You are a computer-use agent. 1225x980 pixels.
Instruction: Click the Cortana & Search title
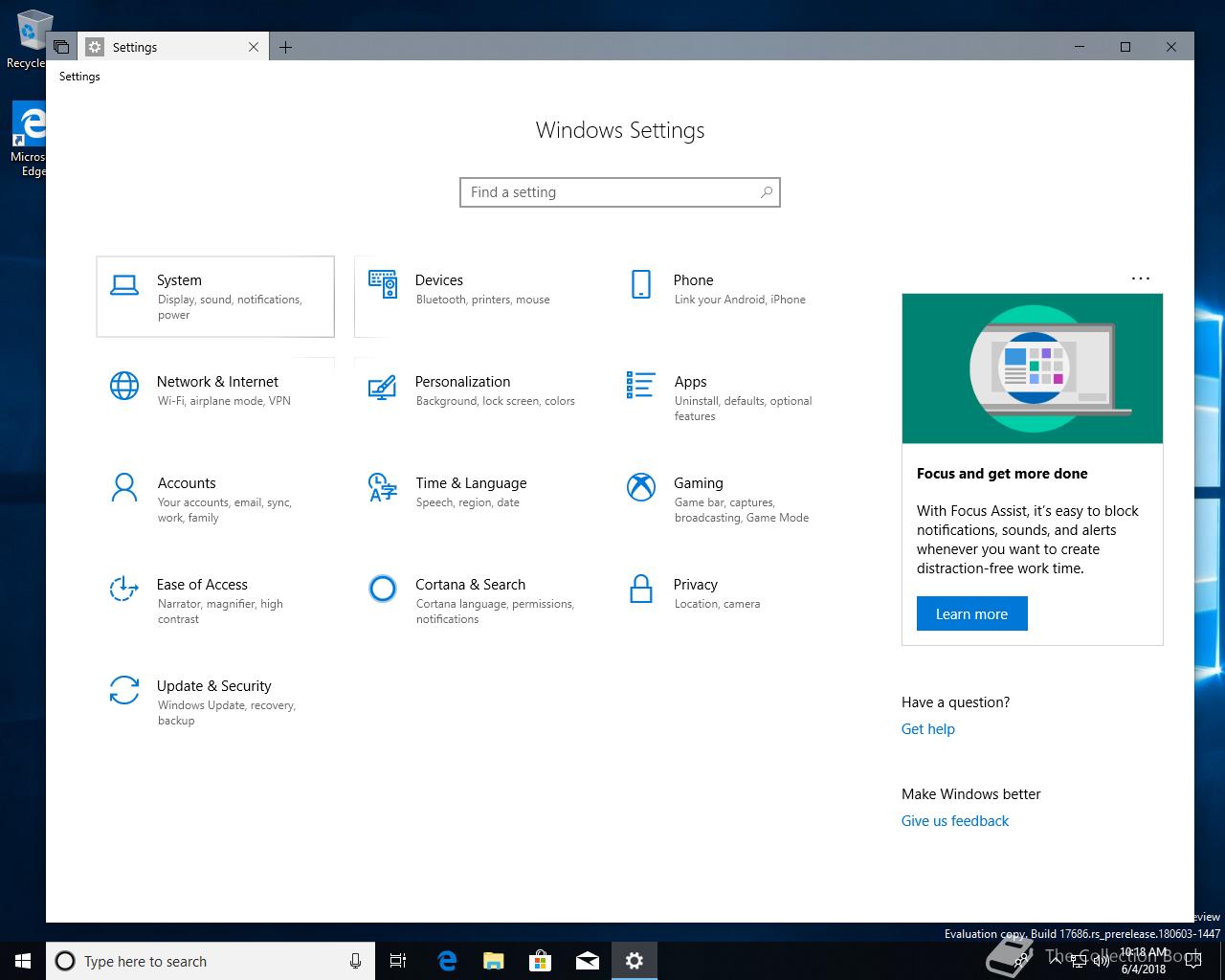point(471,585)
